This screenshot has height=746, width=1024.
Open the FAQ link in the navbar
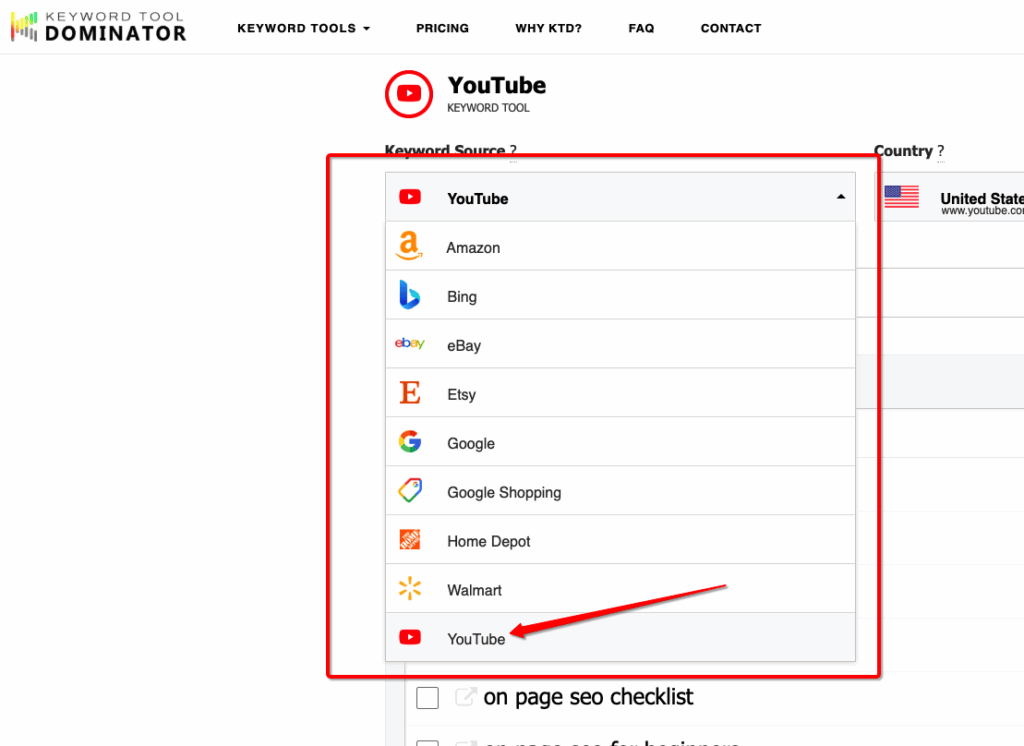click(x=641, y=28)
